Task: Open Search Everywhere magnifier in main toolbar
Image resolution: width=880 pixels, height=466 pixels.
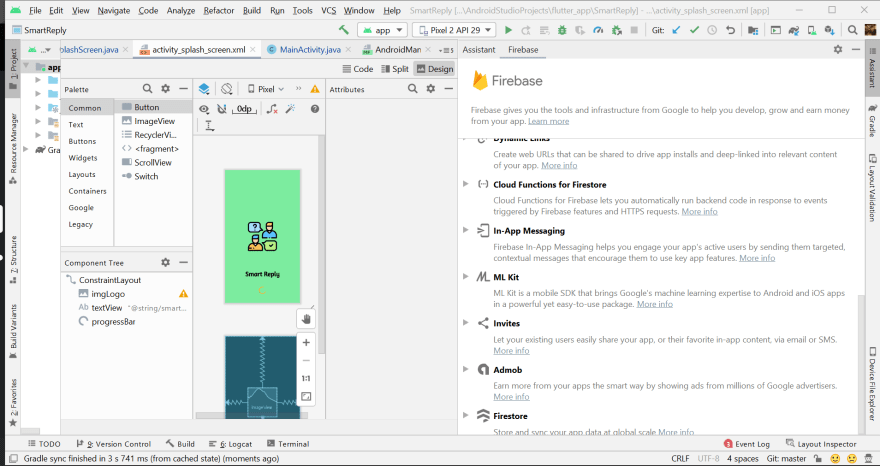Action: (852, 30)
